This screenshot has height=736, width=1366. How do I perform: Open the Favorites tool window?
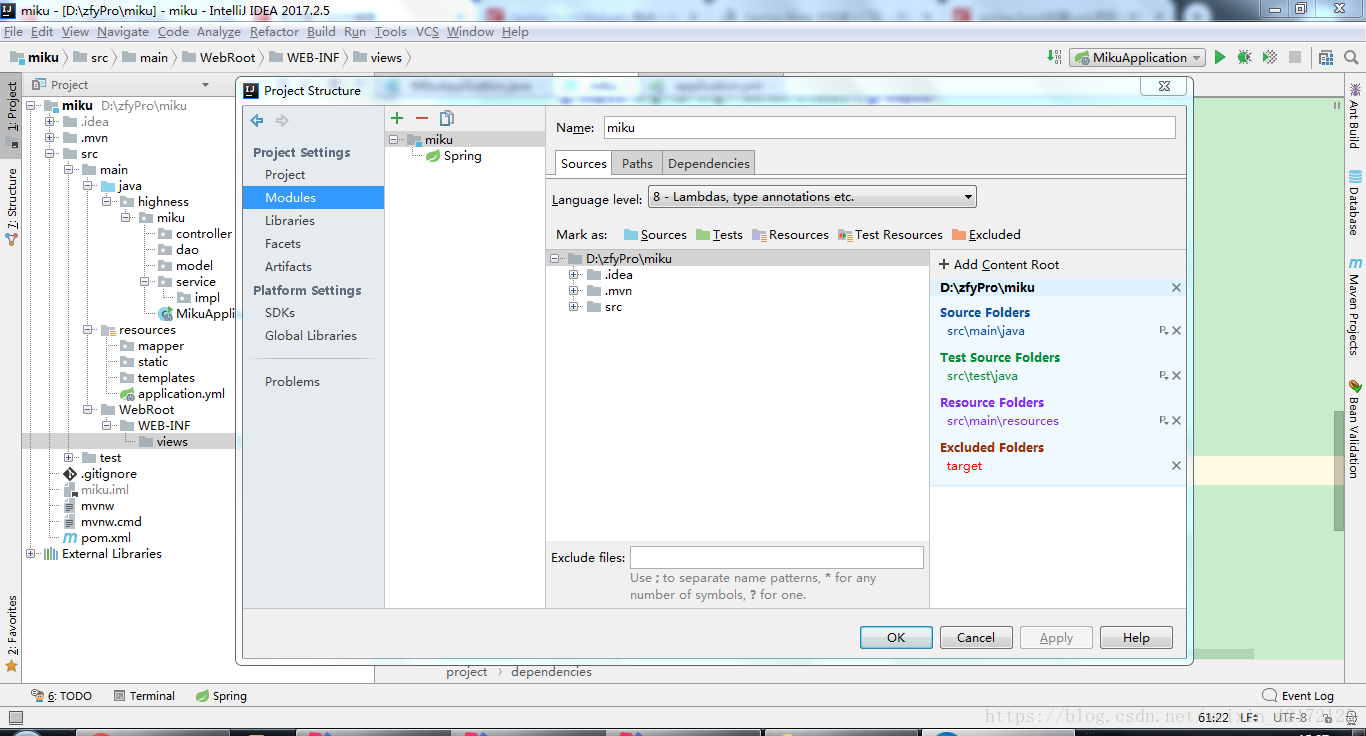[x=11, y=634]
